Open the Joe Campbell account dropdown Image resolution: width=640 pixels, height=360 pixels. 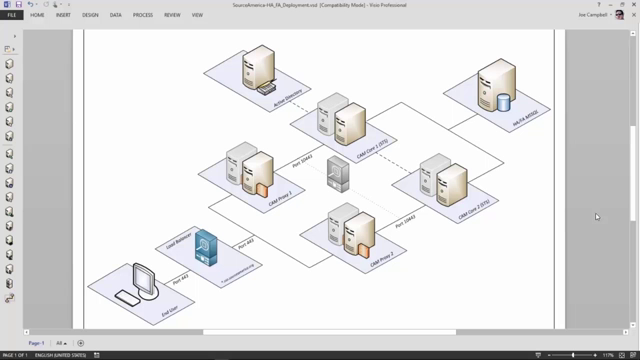611,15
